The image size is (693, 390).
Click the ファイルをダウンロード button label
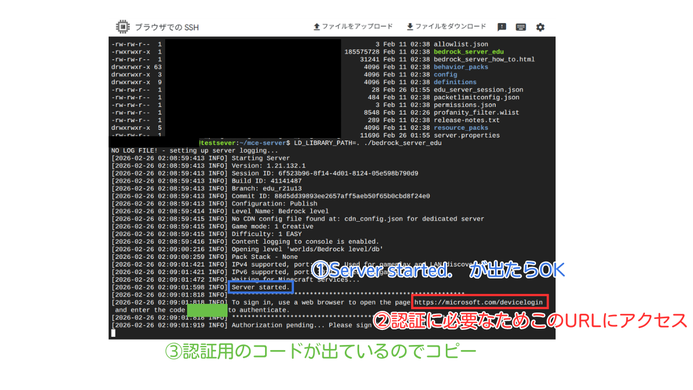point(450,27)
